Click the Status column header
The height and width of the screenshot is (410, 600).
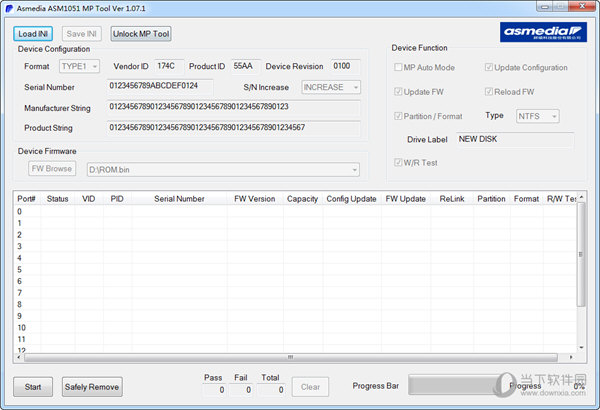click(57, 199)
